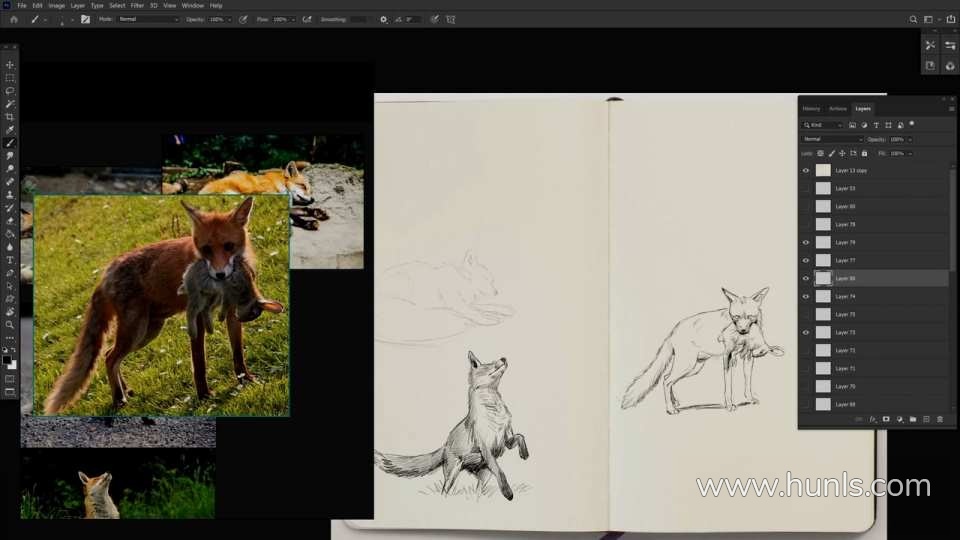The image size is (960, 540).
Task: Open layer blend mode Normal dropdown
Action: (831, 139)
